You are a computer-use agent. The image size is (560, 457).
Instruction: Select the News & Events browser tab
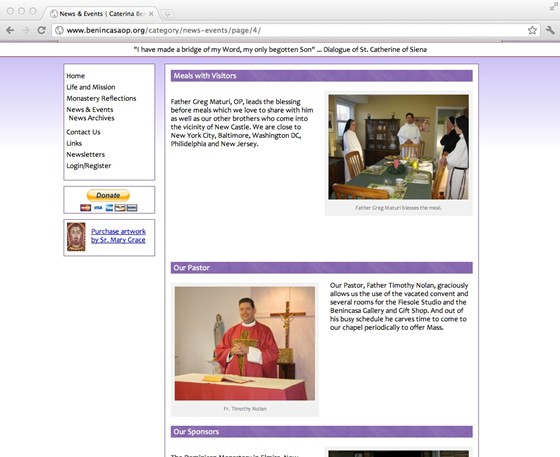(101, 14)
